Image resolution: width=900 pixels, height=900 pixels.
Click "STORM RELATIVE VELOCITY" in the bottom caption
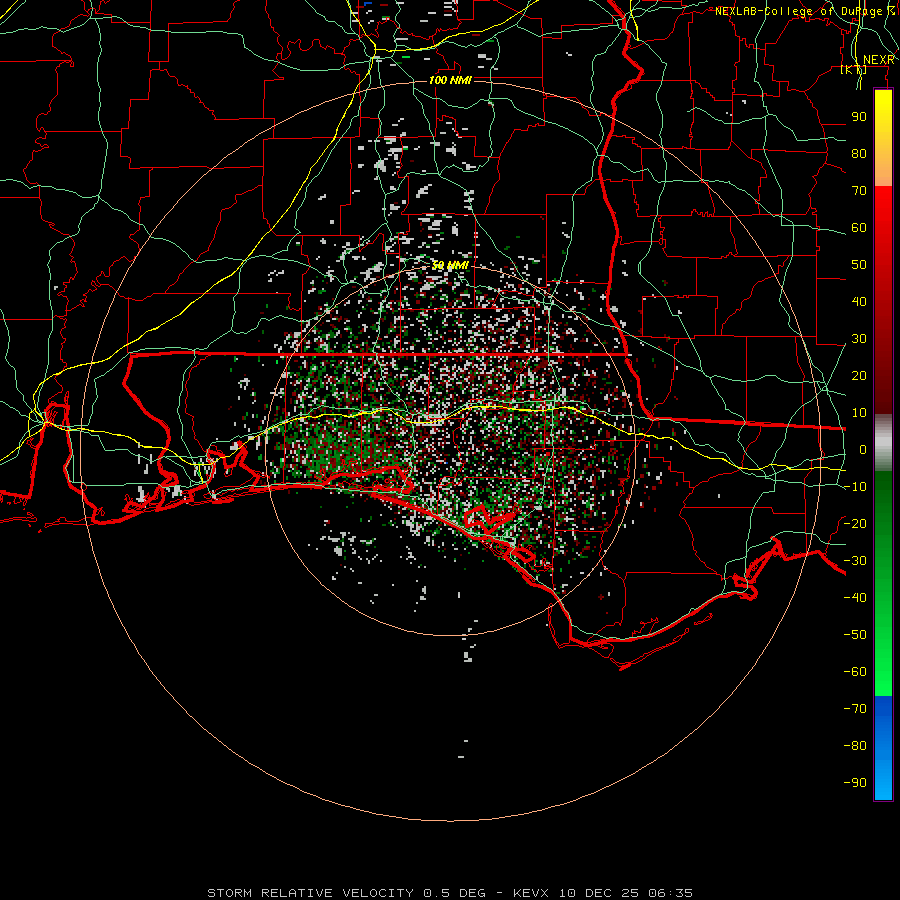tap(310, 893)
